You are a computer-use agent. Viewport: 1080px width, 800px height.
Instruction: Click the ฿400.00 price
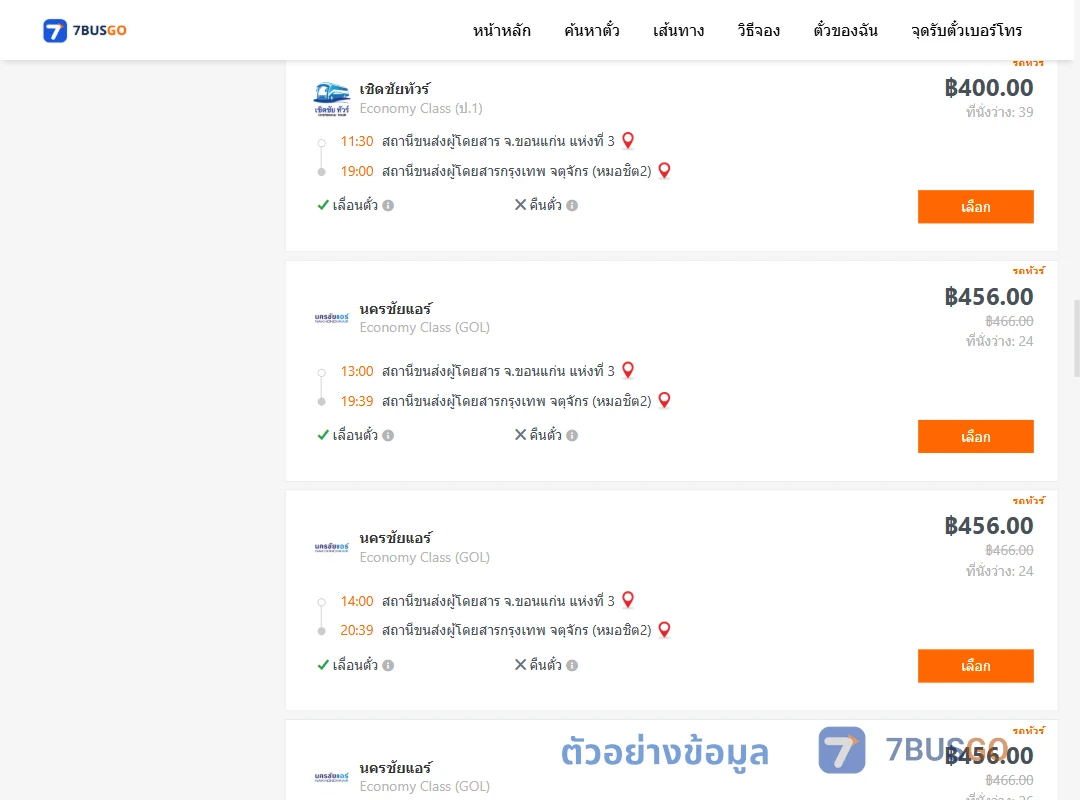[989, 88]
